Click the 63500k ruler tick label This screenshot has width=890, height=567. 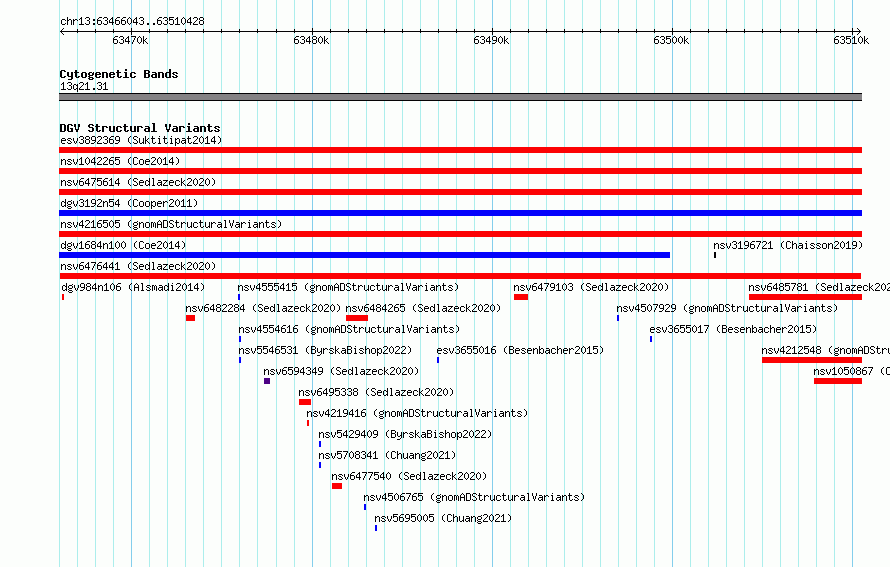point(671,40)
